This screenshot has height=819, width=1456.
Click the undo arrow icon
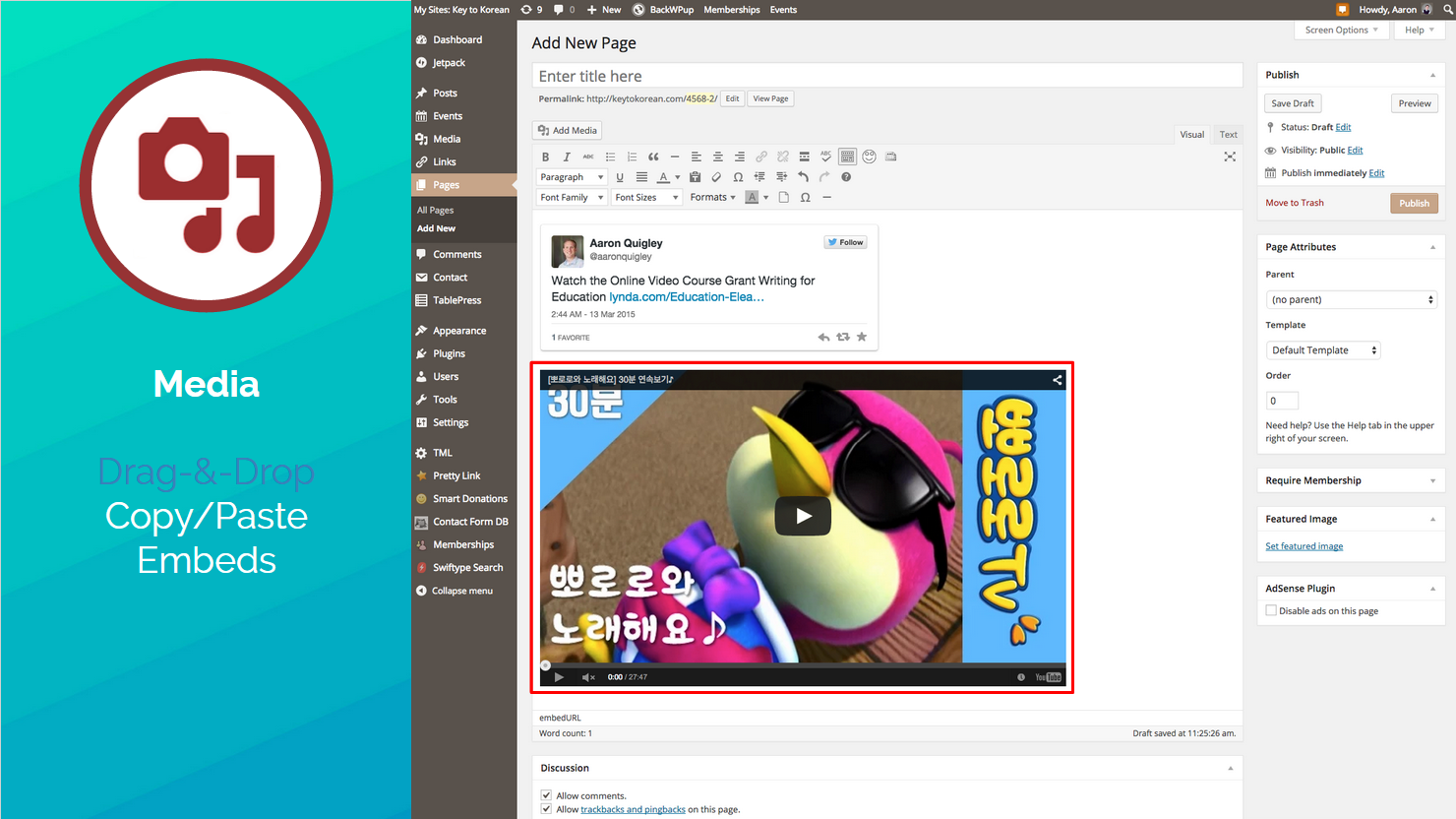[803, 177]
